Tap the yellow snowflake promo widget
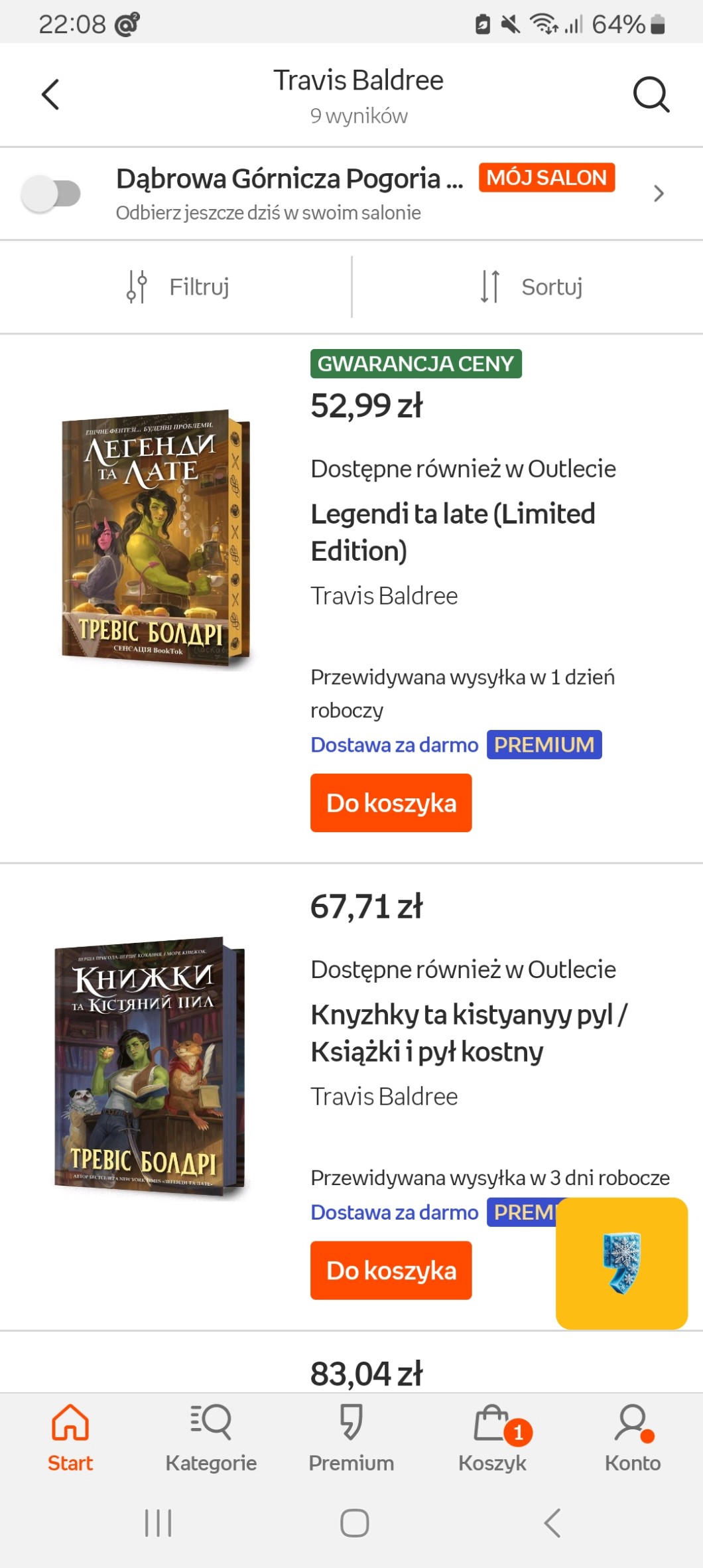The image size is (703, 1568). pyautogui.click(x=621, y=1263)
